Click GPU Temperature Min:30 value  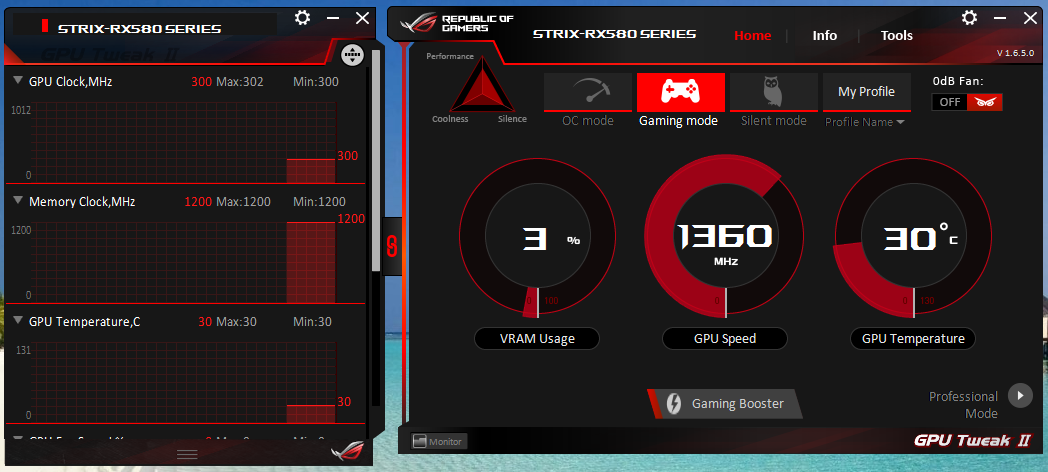pos(312,322)
